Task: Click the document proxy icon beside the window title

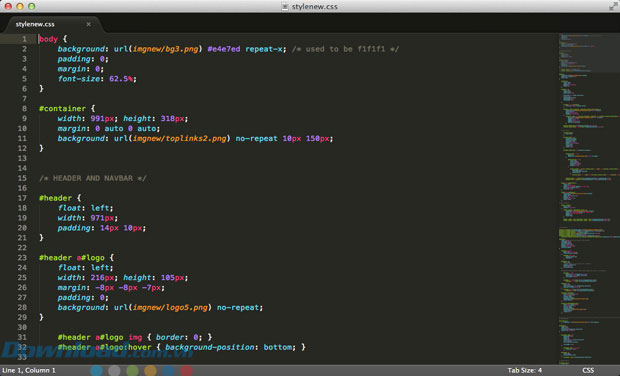Action: pos(285,6)
